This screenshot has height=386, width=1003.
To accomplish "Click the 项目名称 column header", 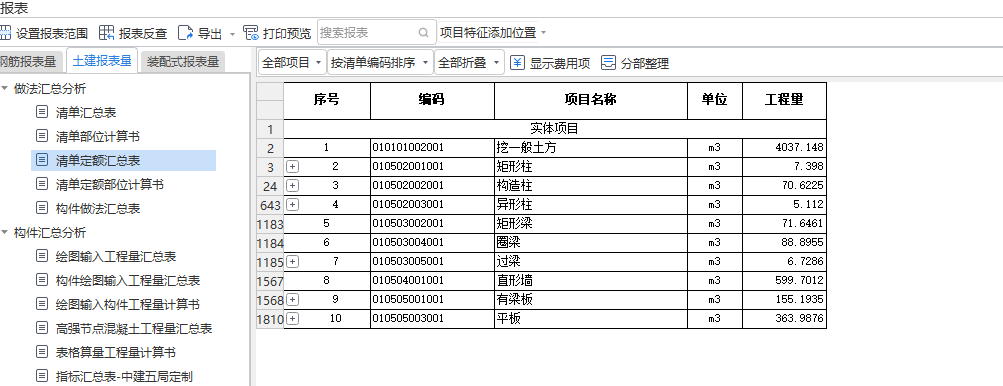I will (x=591, y=101).
